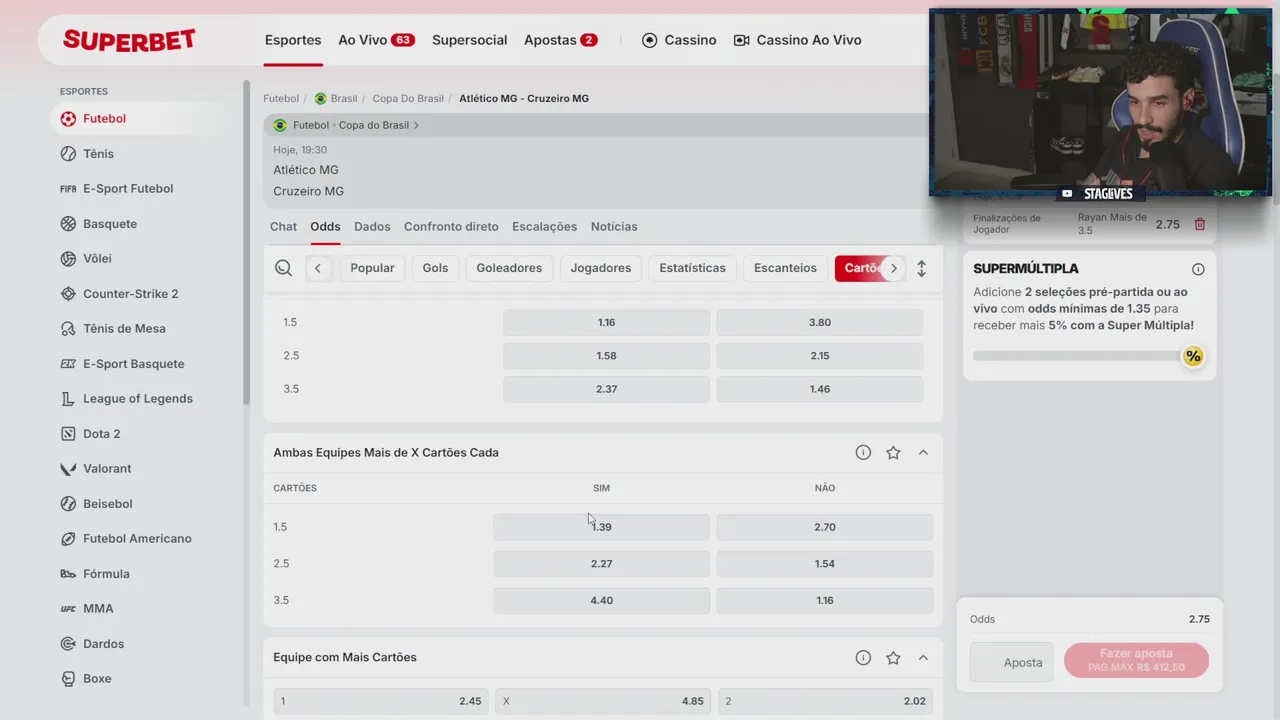Select Gols market filter
This screenshot has width=1280, height=720.
click(435, 268)
